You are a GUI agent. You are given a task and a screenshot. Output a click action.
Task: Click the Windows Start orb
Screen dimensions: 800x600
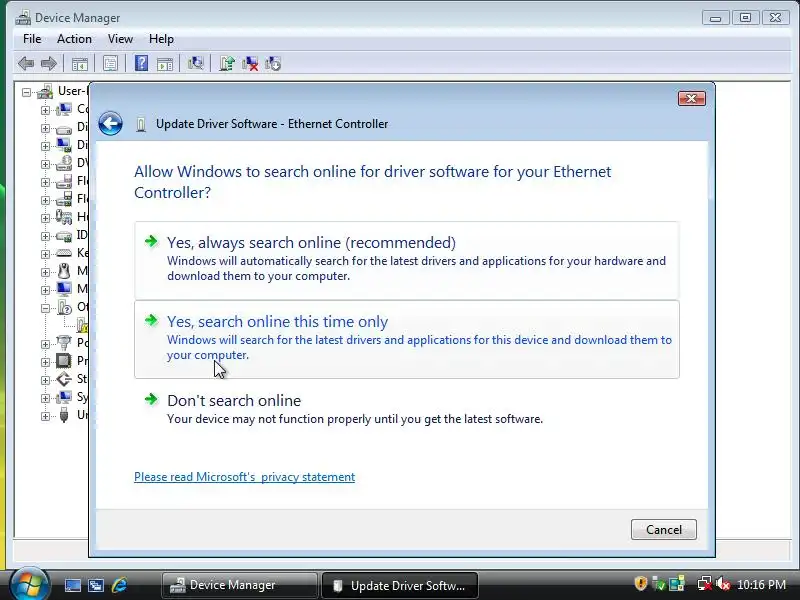coord(29,584)
